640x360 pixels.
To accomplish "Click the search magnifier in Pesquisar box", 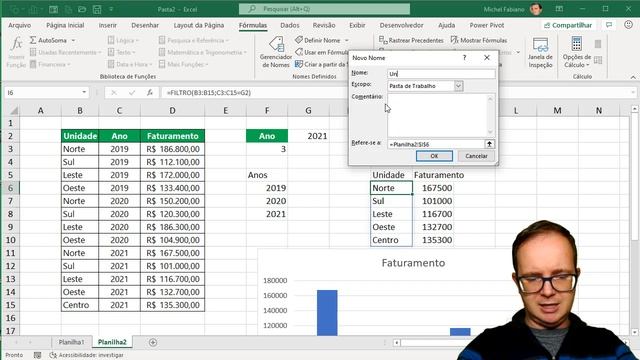I will (252, 9).
